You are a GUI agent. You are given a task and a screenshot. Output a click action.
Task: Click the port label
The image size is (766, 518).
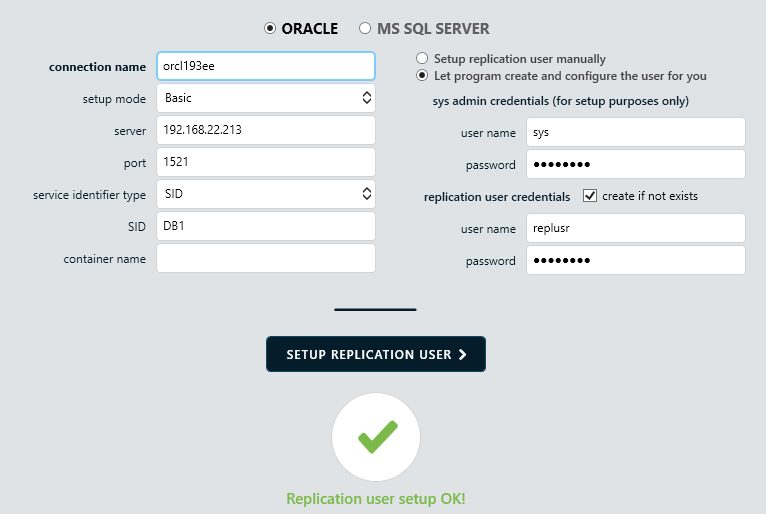(x=135, y=163)
